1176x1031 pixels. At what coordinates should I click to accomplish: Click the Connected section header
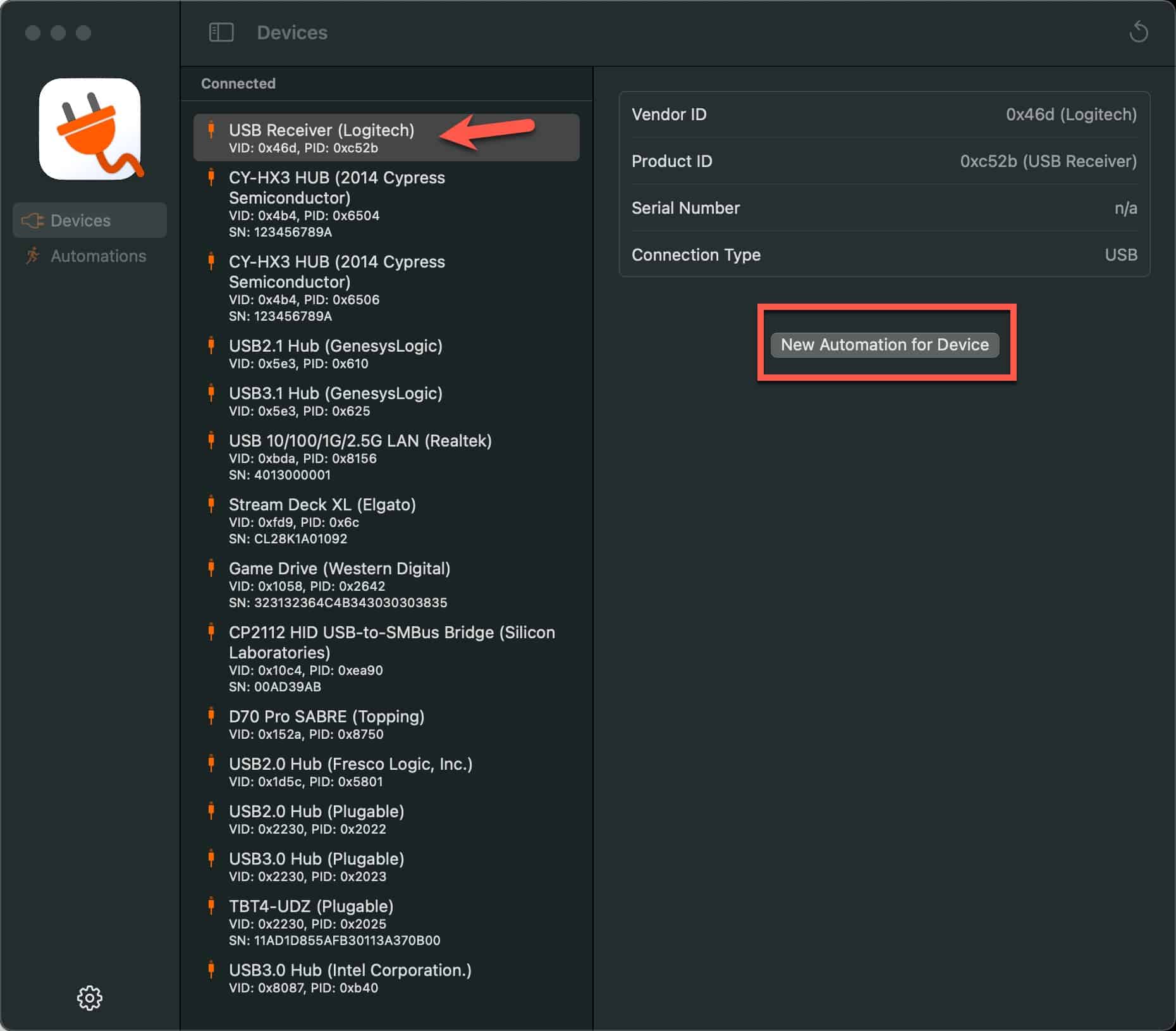pos(238,83)
